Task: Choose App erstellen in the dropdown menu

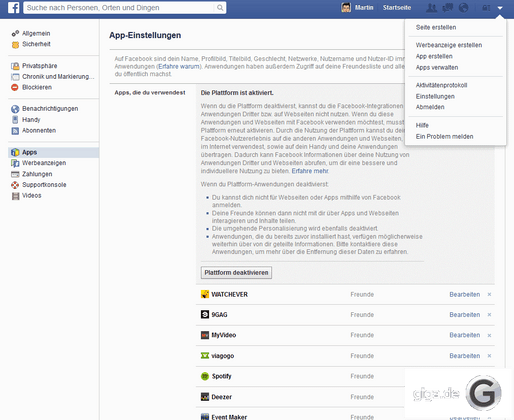Action: pos(434,56)
